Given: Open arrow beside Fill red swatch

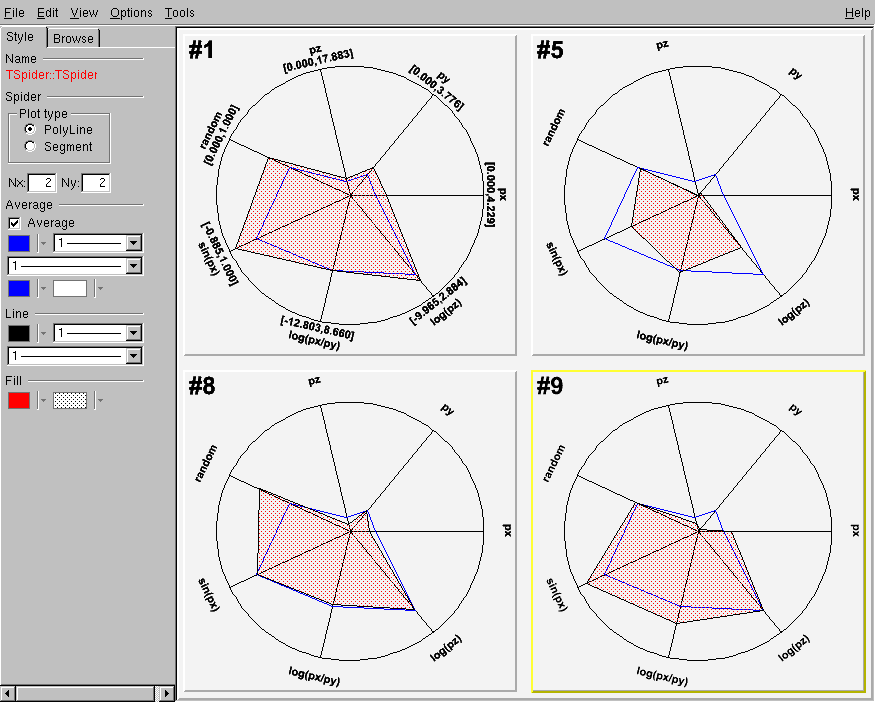Looking at the screenshot, I should tap(43, 400).
